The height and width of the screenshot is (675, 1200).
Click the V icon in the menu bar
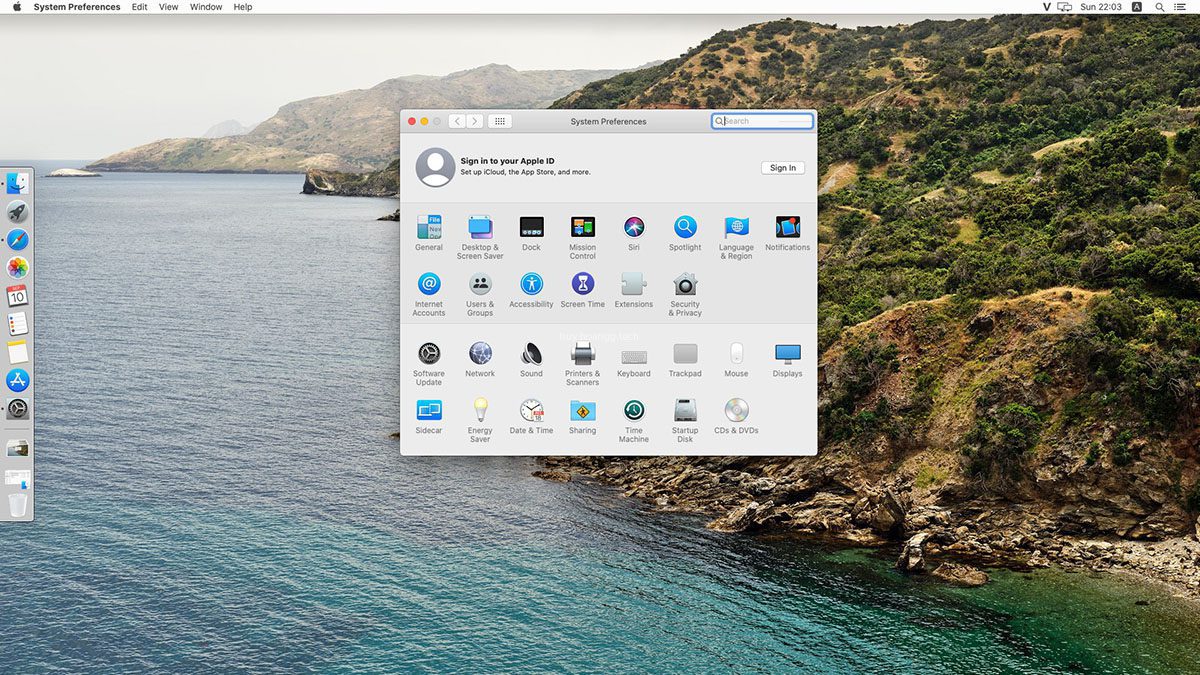pyautogui.click(x=1047, y=7)
